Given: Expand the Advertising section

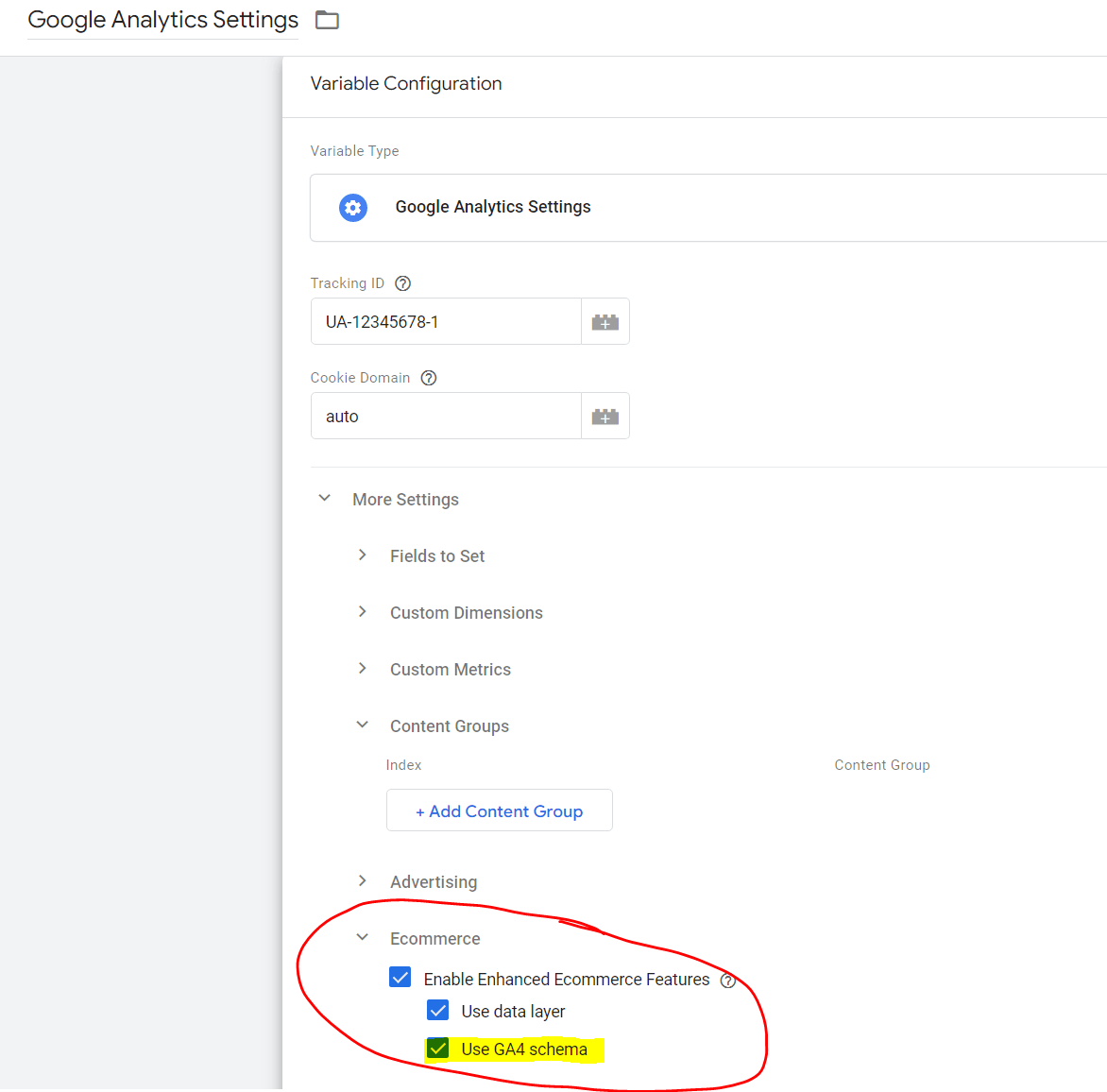Looking at the screenshot, I should tap(363, 881).
